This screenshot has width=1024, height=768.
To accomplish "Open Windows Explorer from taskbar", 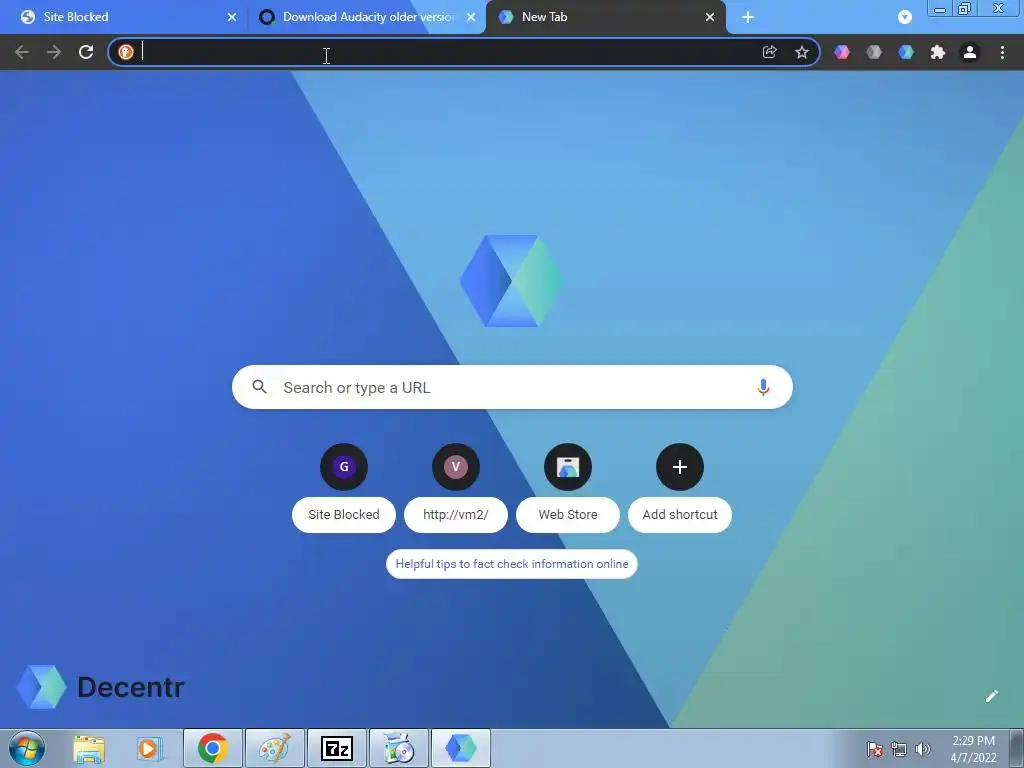I will (89, 748).
